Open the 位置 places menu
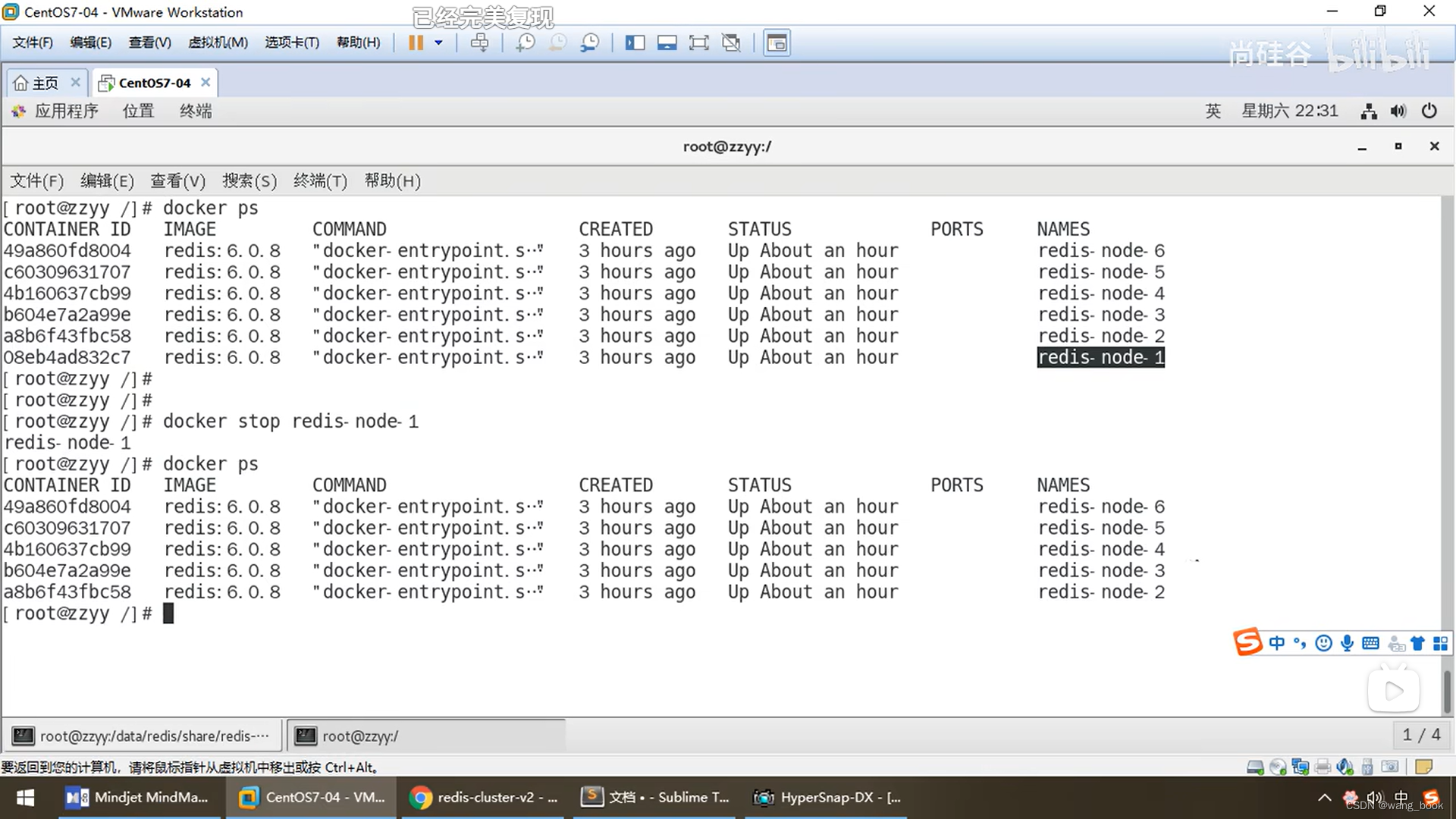1456x819 pixels. click(x=138, y=111)
